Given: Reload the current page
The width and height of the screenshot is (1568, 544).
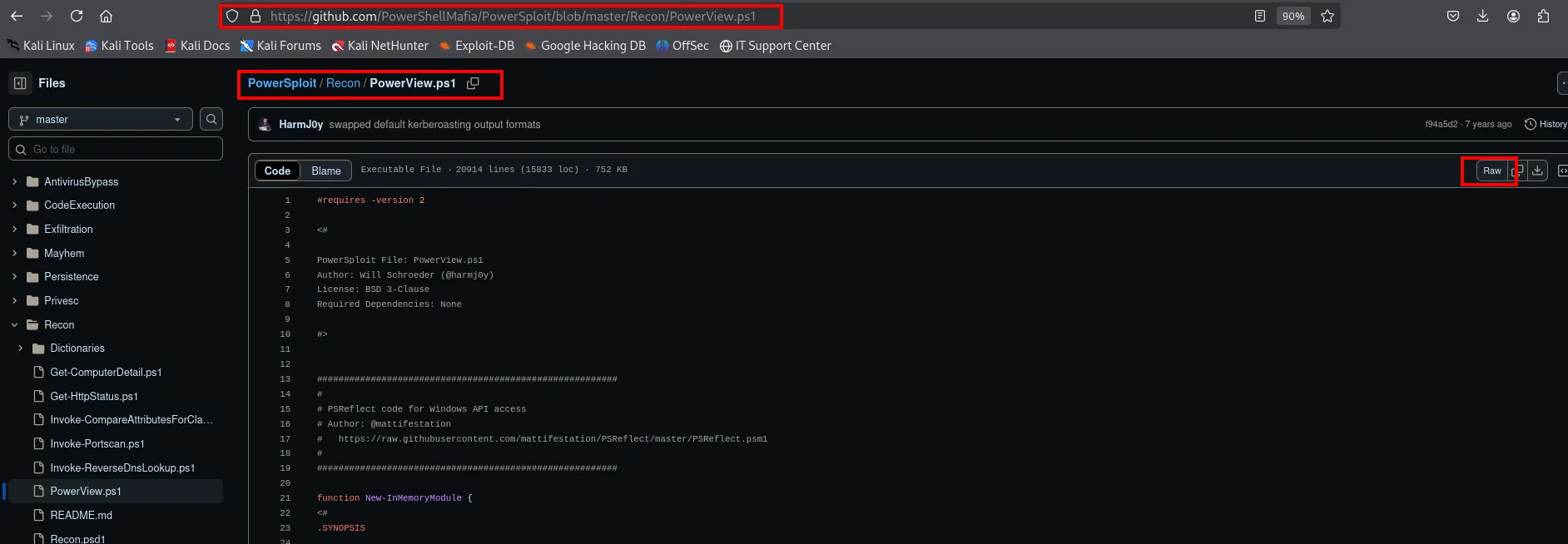Looking at the screenshot, I should click(77, 16).
